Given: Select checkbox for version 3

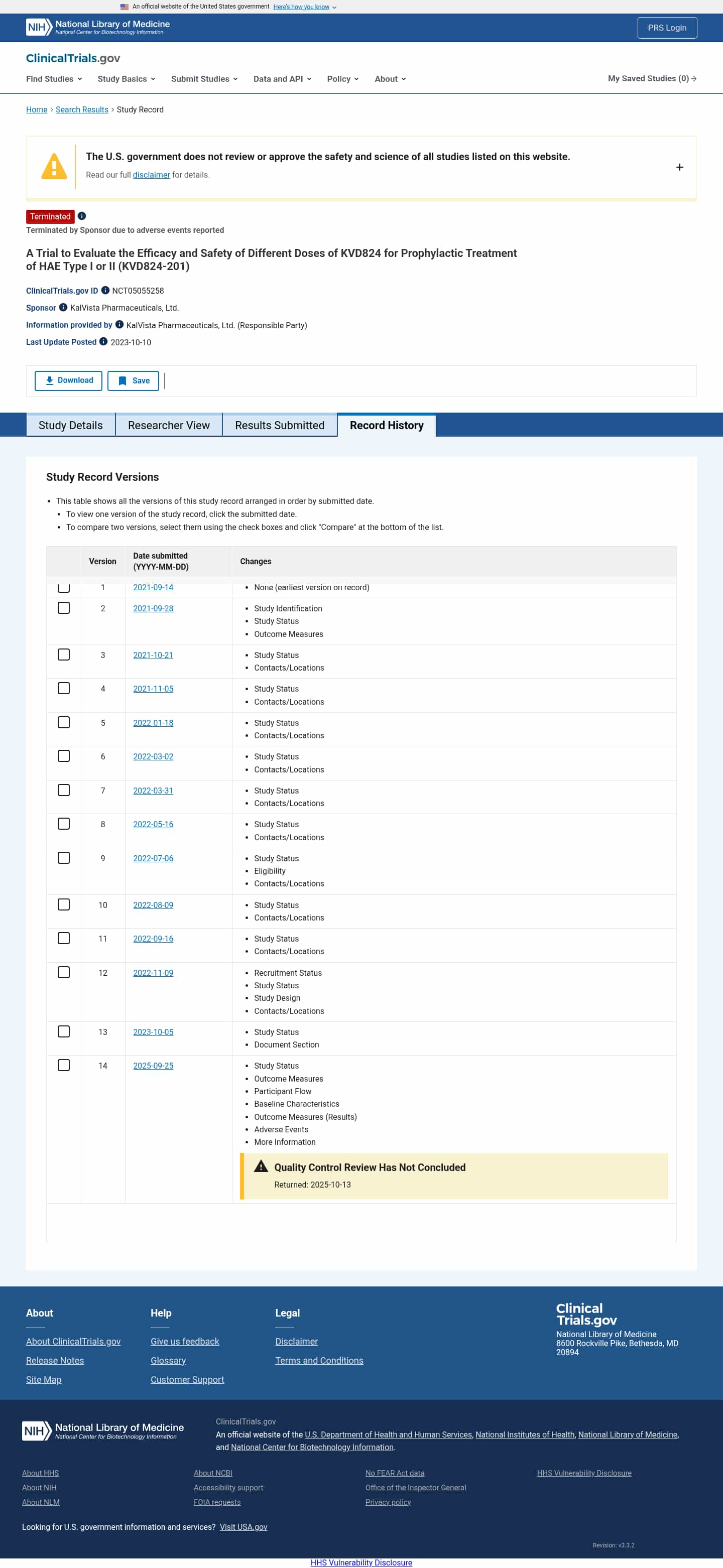Looking at the screenshot, I should point(64,655).
